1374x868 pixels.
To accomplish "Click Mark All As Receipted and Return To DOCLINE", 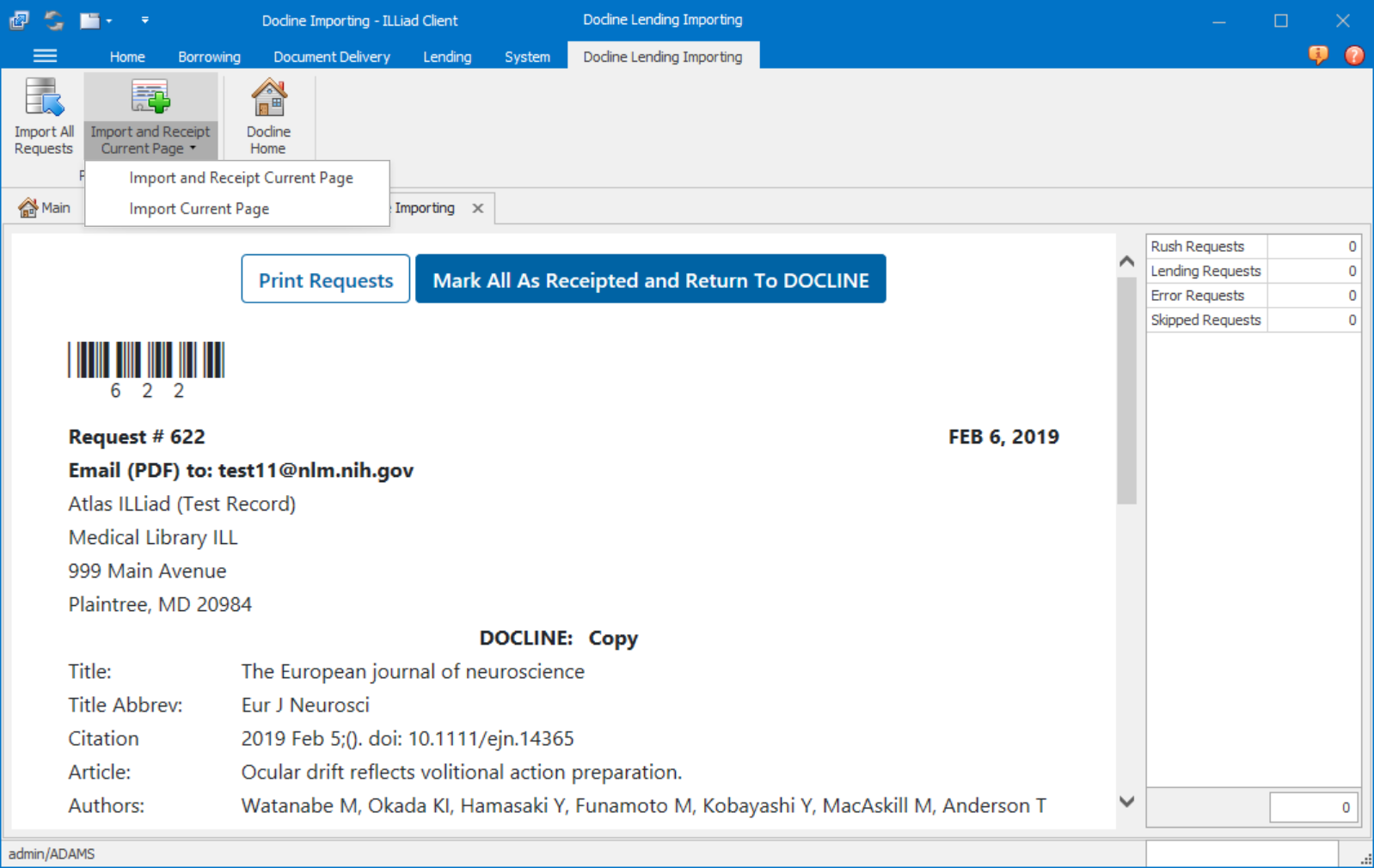I will [650, 279].
